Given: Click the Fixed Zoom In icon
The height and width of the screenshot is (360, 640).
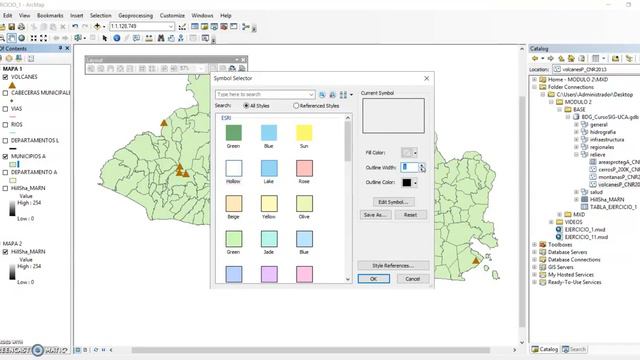Looking at the screenshot, I should click(x=33, y=38).
